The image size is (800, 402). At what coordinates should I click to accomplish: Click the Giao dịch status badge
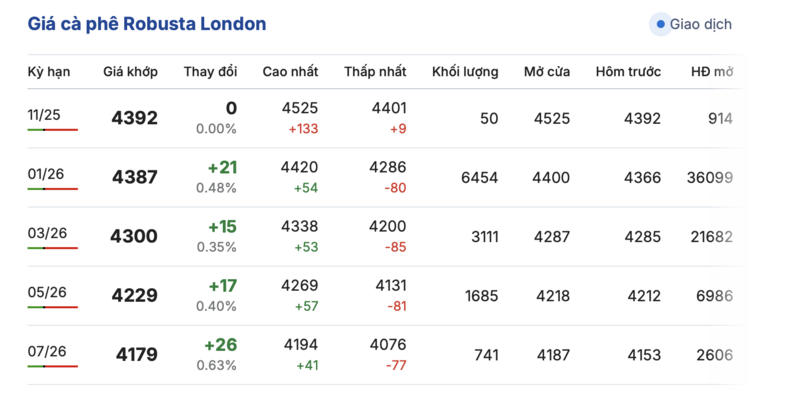coord(693,24)
